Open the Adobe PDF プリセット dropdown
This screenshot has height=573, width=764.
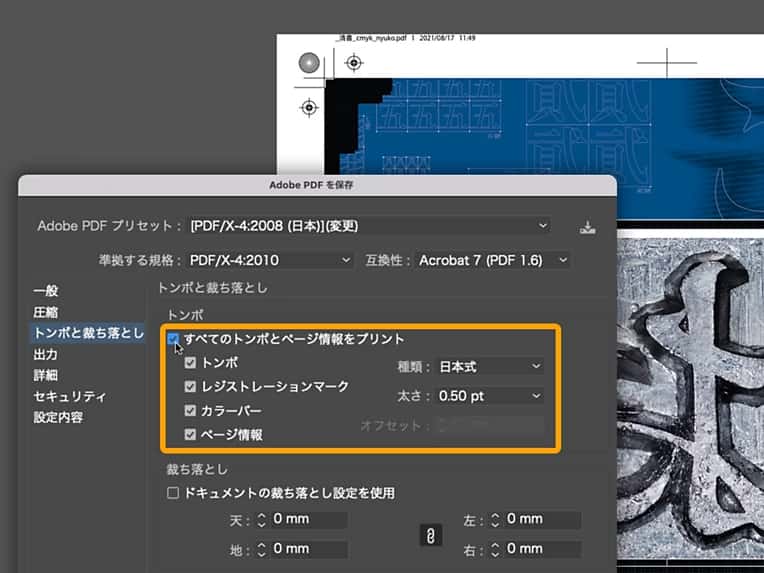point(370,226)
